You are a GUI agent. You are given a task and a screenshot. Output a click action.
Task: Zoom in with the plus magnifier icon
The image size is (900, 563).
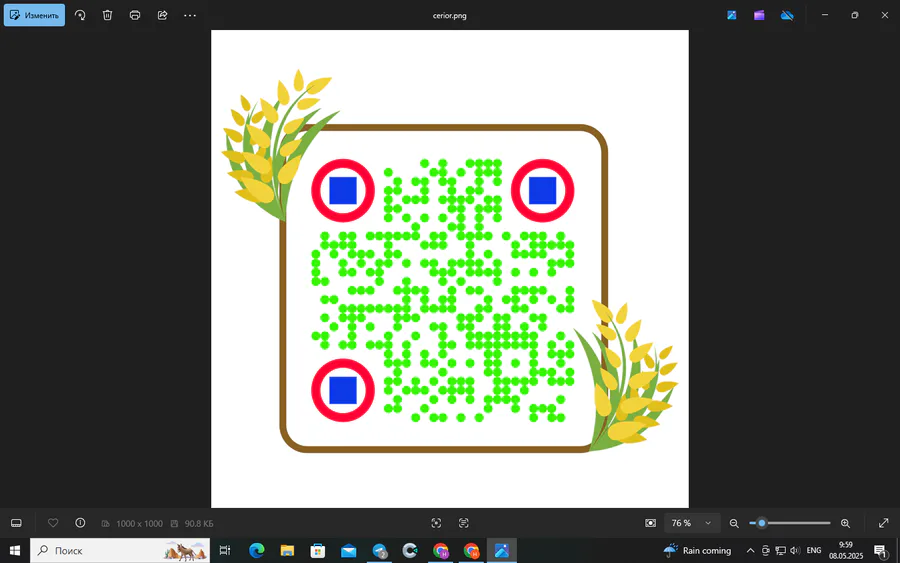845,523
